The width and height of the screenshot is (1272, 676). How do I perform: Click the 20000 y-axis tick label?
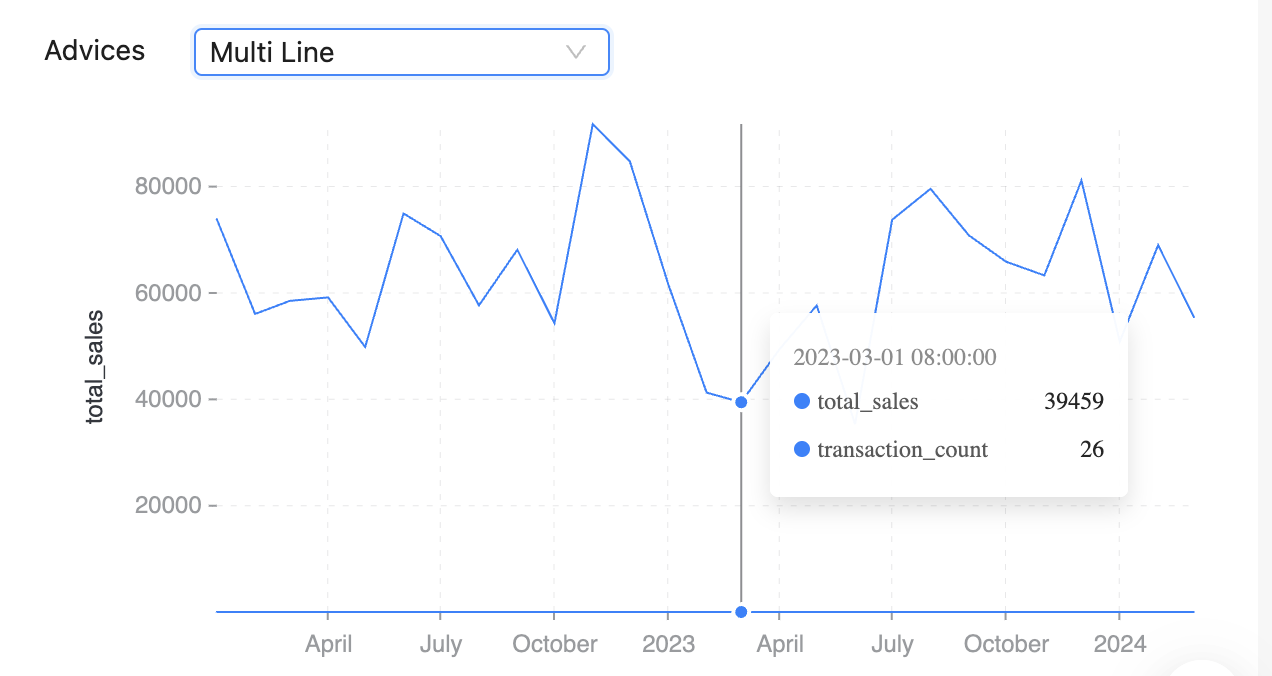(168, 506)
